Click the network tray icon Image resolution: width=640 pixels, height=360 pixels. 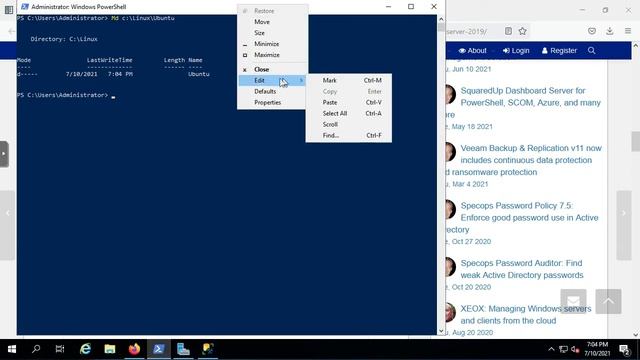point(563,349)
